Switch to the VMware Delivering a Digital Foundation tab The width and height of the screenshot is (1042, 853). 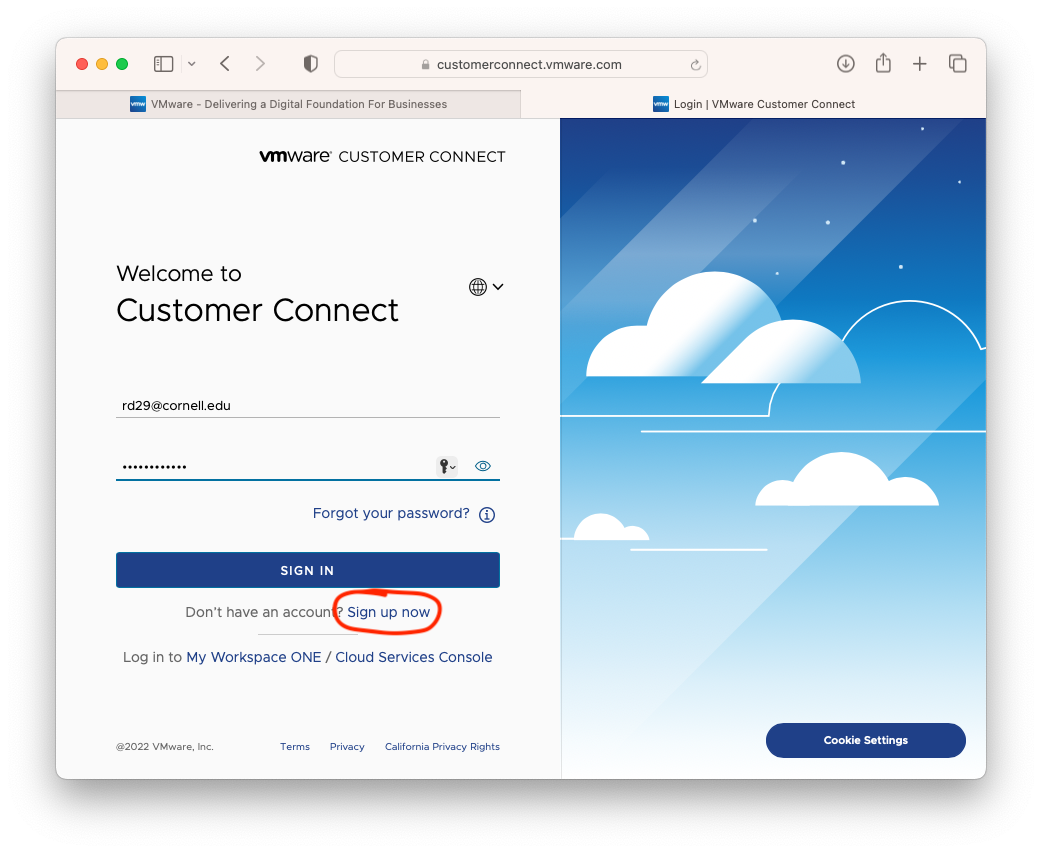(288, 104)
